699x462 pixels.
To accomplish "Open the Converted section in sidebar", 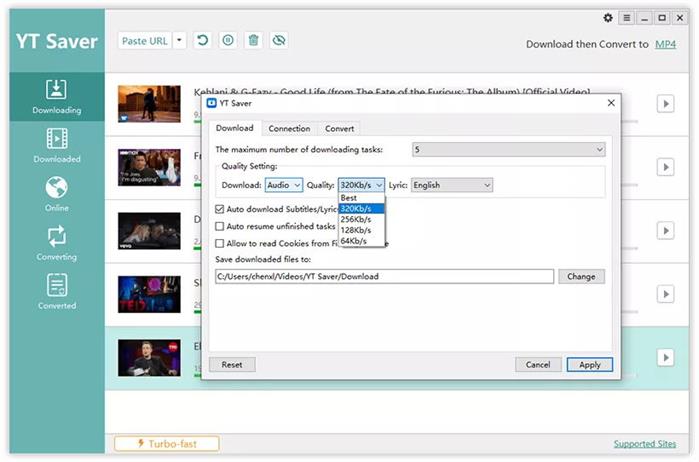I will click(57, 293).
